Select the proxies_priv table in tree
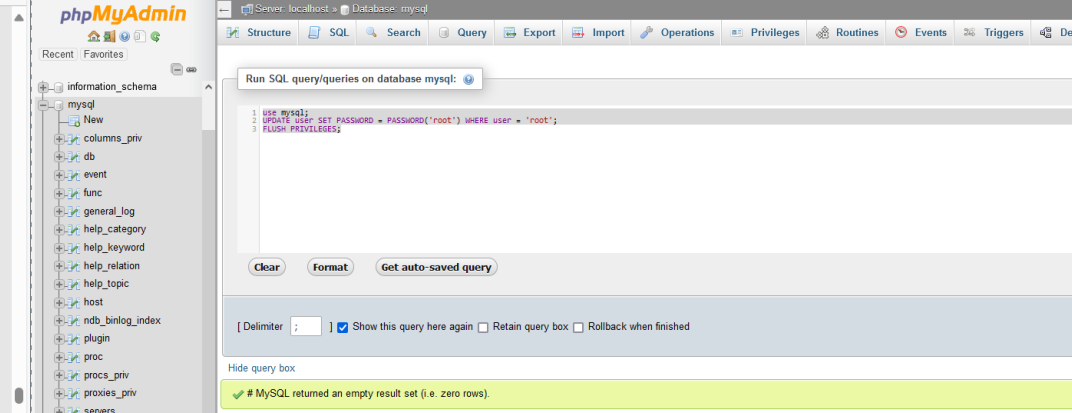The height and width of the screenshot is (413, 1072). click(110, 394)
